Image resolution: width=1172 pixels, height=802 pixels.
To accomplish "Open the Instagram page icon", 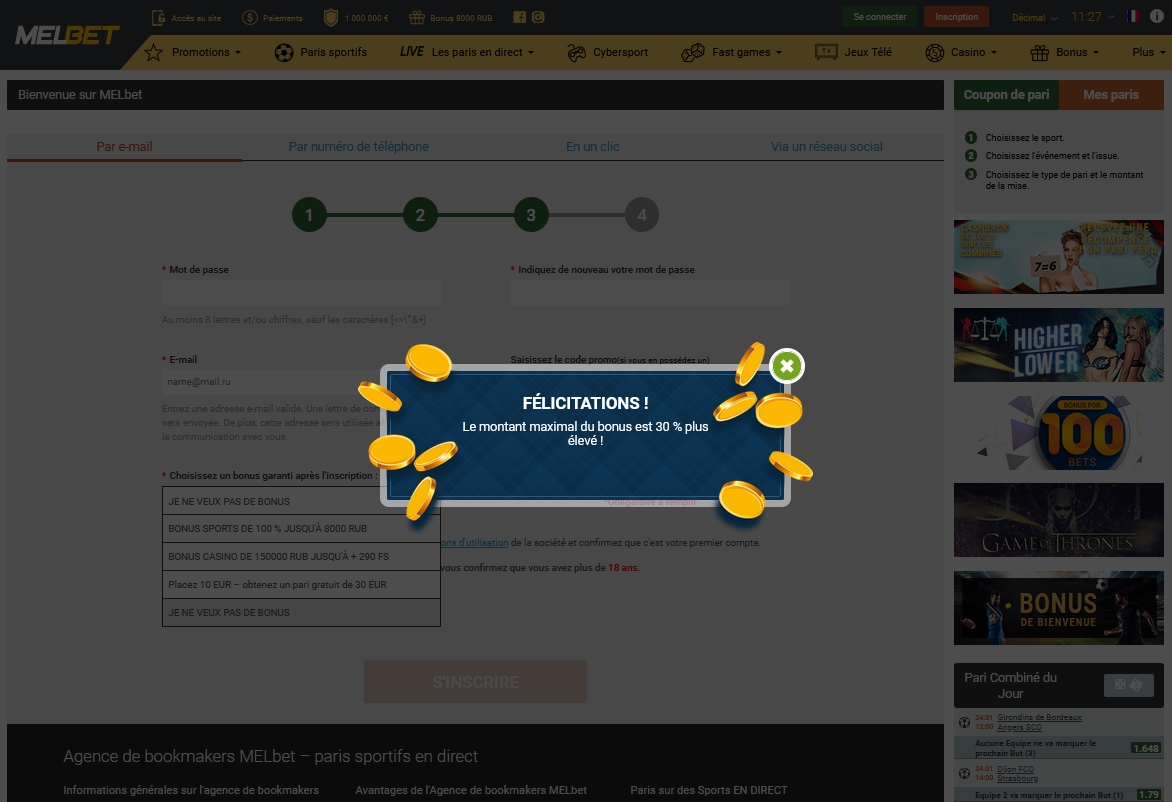I will point(538,17).
